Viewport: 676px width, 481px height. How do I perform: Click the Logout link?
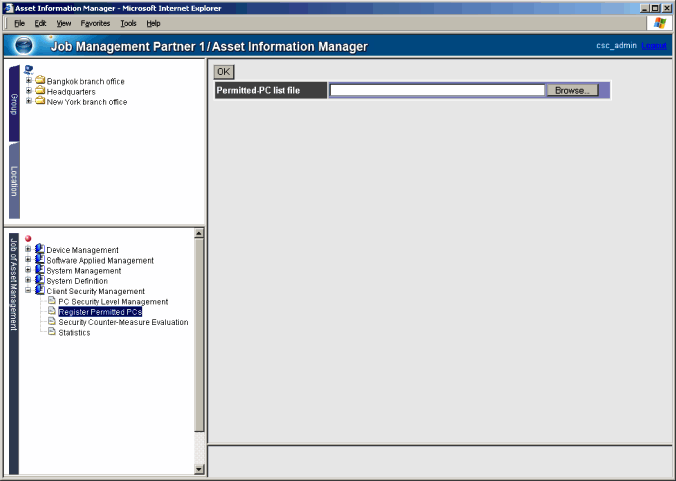click(x=654, y=46)
